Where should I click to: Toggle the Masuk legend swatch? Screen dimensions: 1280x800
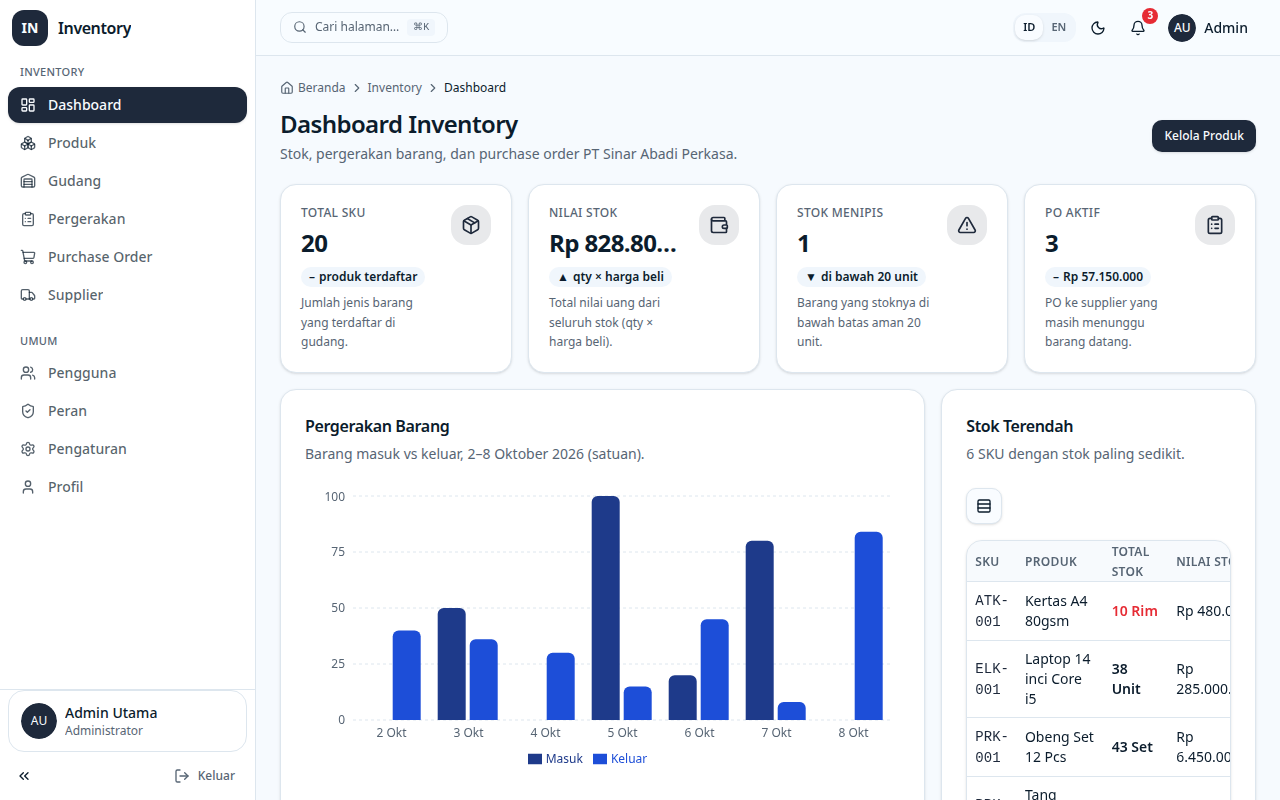pos(535,759)
